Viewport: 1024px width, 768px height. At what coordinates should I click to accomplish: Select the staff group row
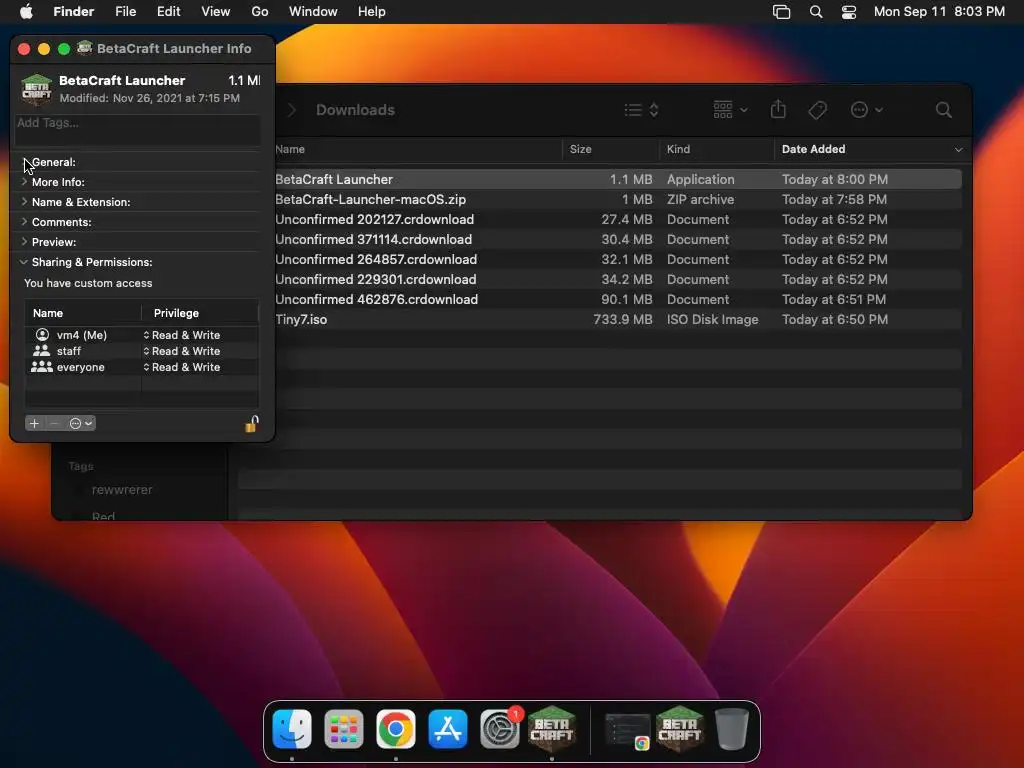coord(142,351)
